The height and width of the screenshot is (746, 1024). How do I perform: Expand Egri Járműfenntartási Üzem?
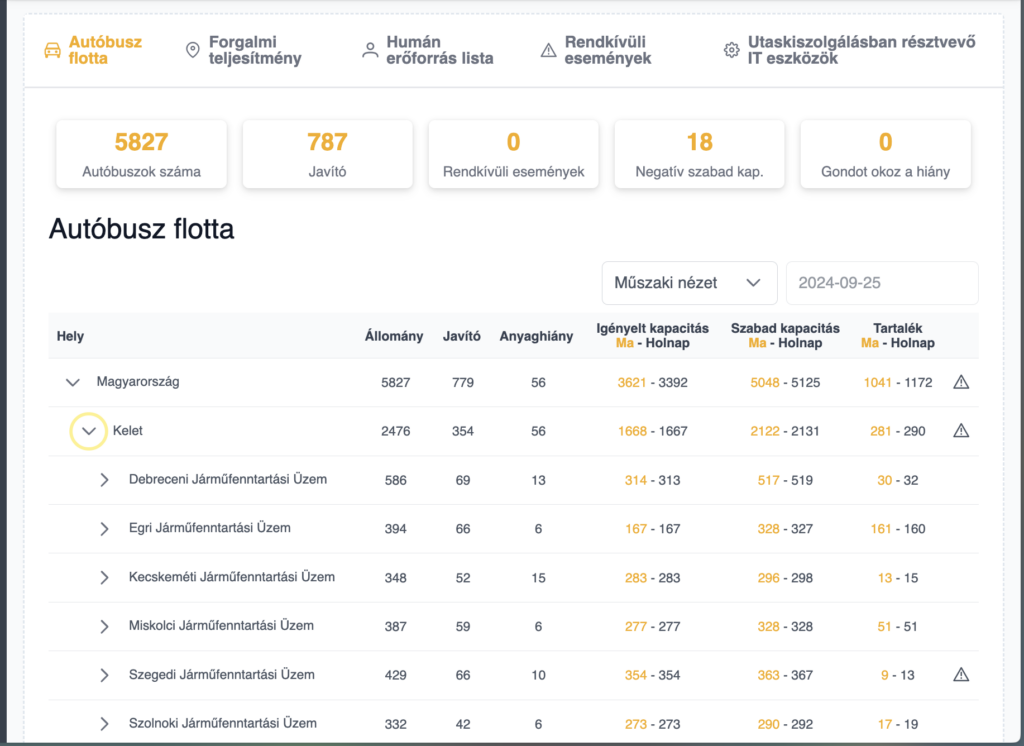[104, 528]
